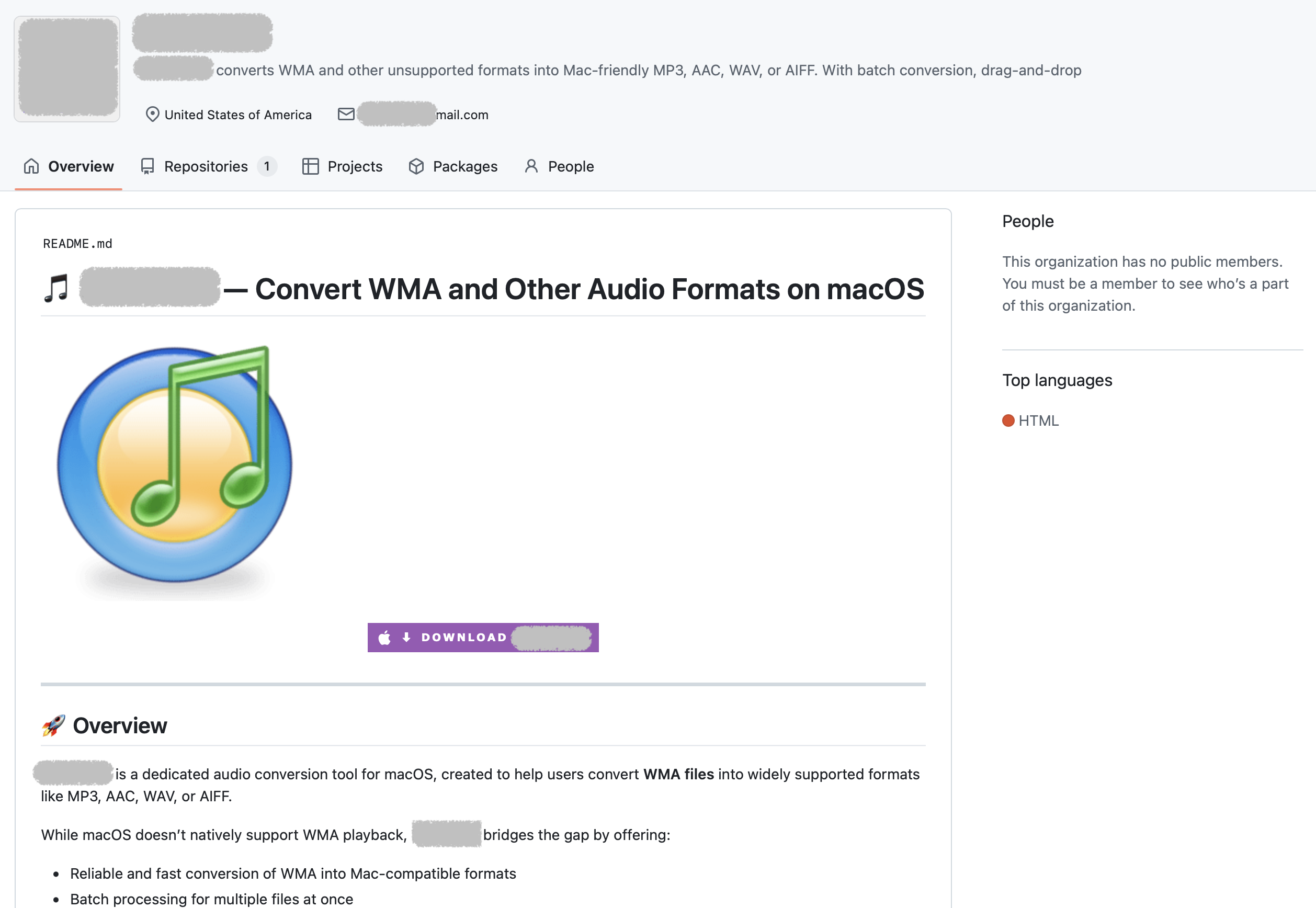Click the Projects table icon
The height and width of the screenshot is (908, 1316).
point(310,166)
